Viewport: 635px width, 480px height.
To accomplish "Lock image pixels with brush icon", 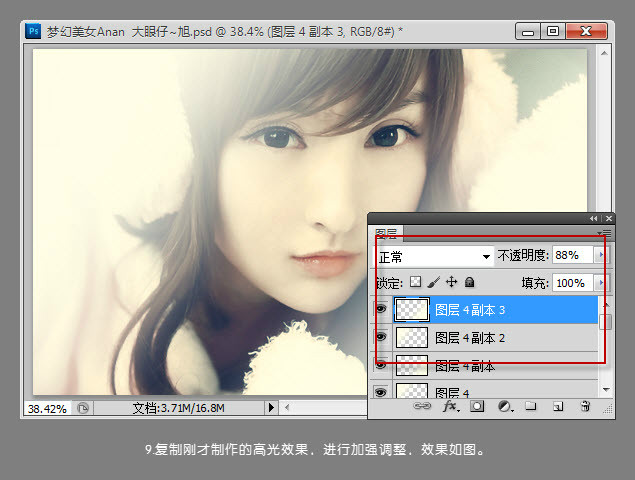I will point(434,283).
